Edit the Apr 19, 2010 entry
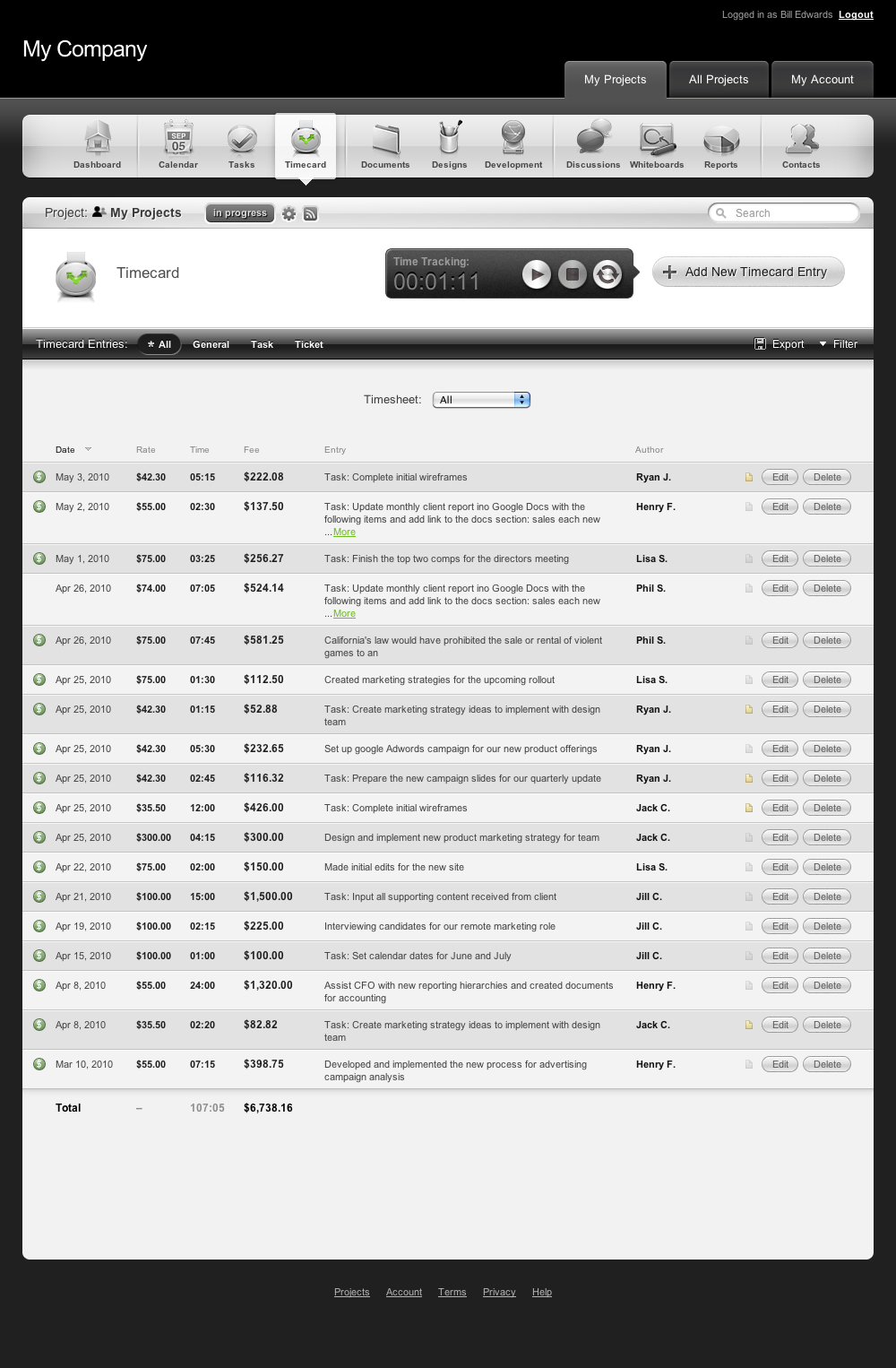 tap(780, 927)
